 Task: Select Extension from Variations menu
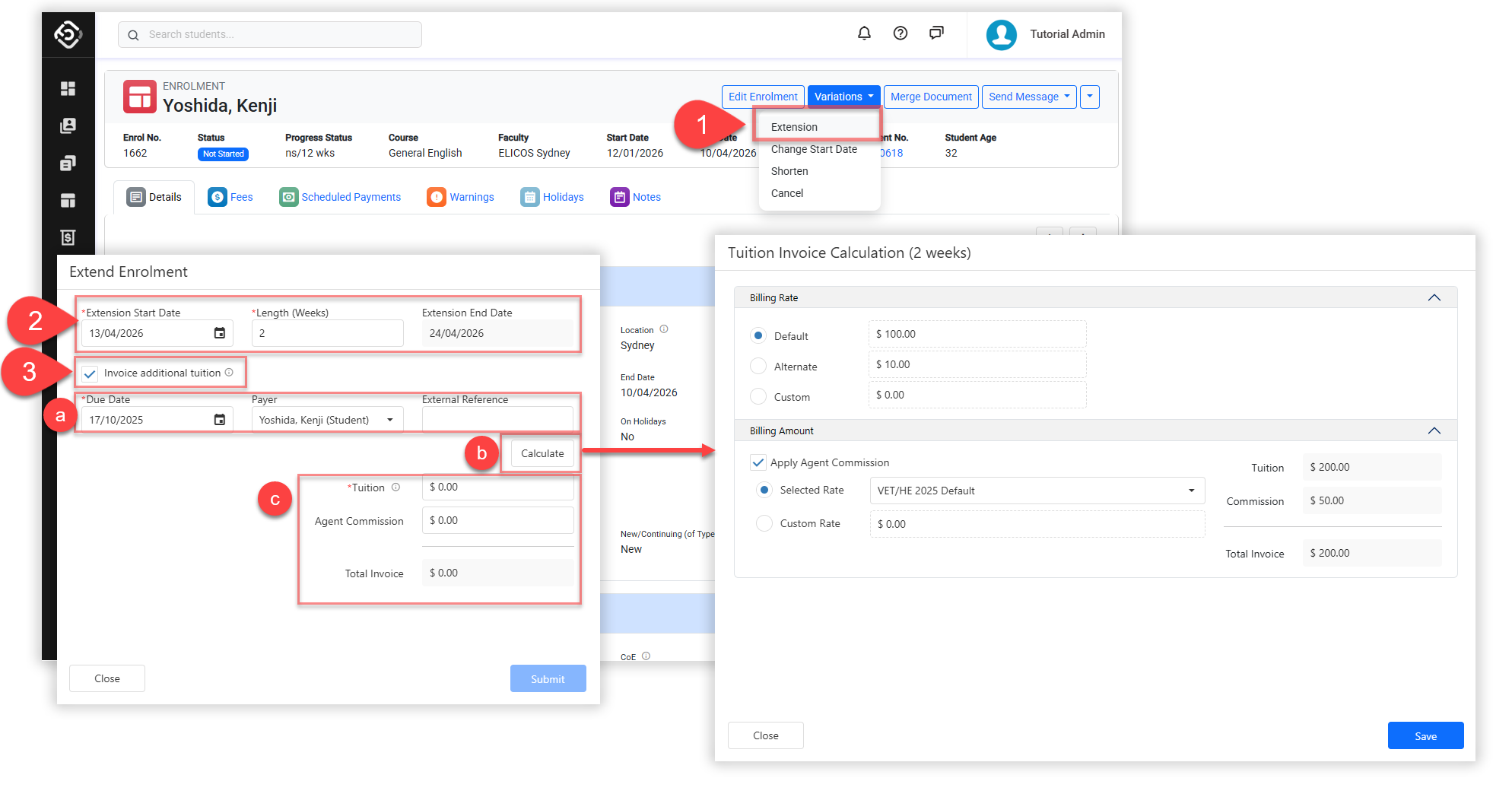794,127
